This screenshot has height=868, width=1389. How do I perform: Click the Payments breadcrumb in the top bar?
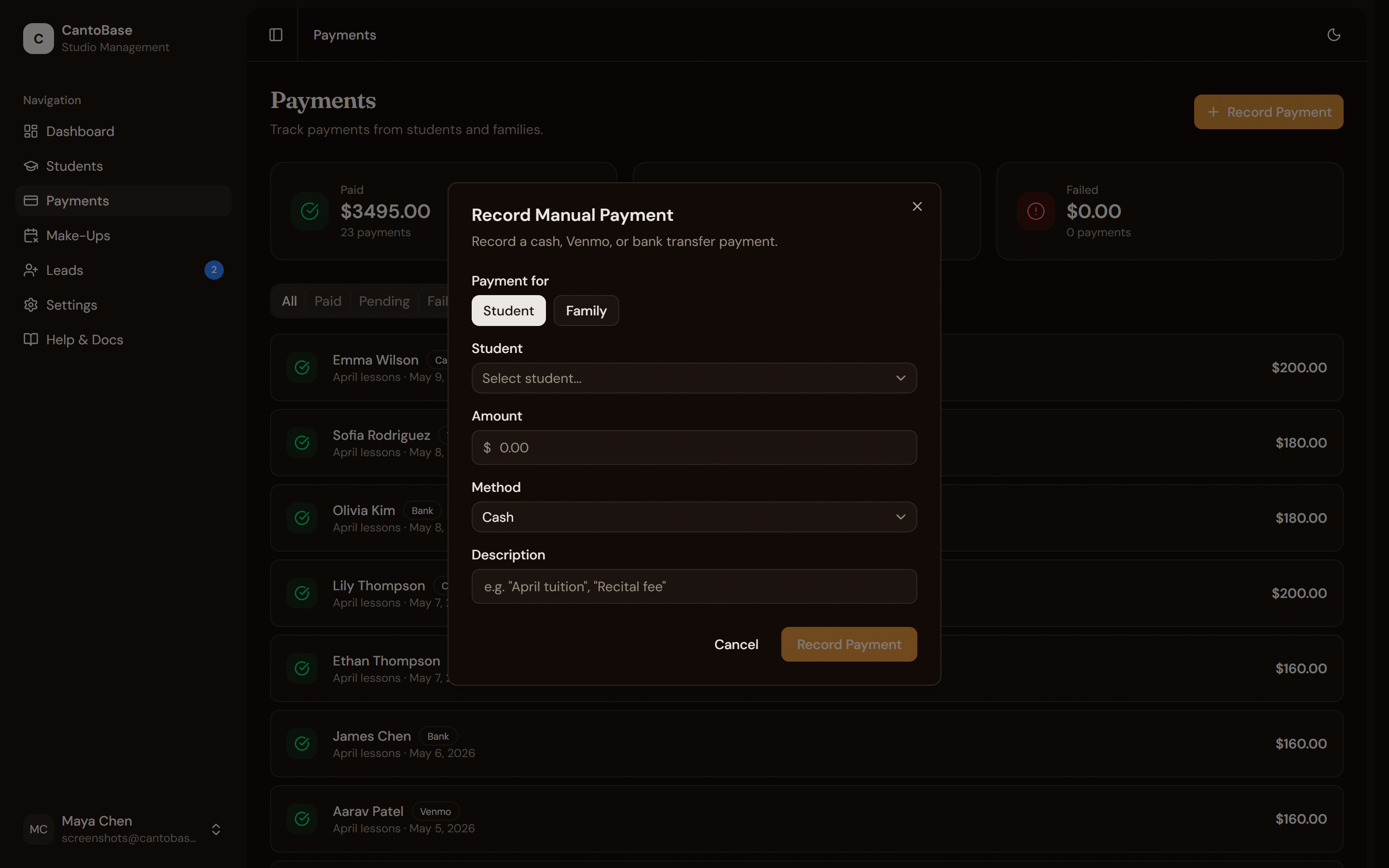coord(344,35)
